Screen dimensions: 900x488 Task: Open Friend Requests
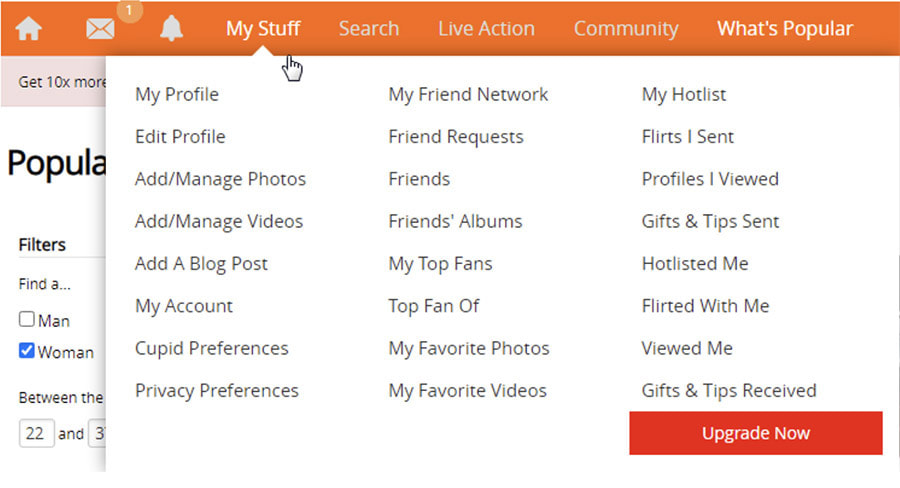456,137
